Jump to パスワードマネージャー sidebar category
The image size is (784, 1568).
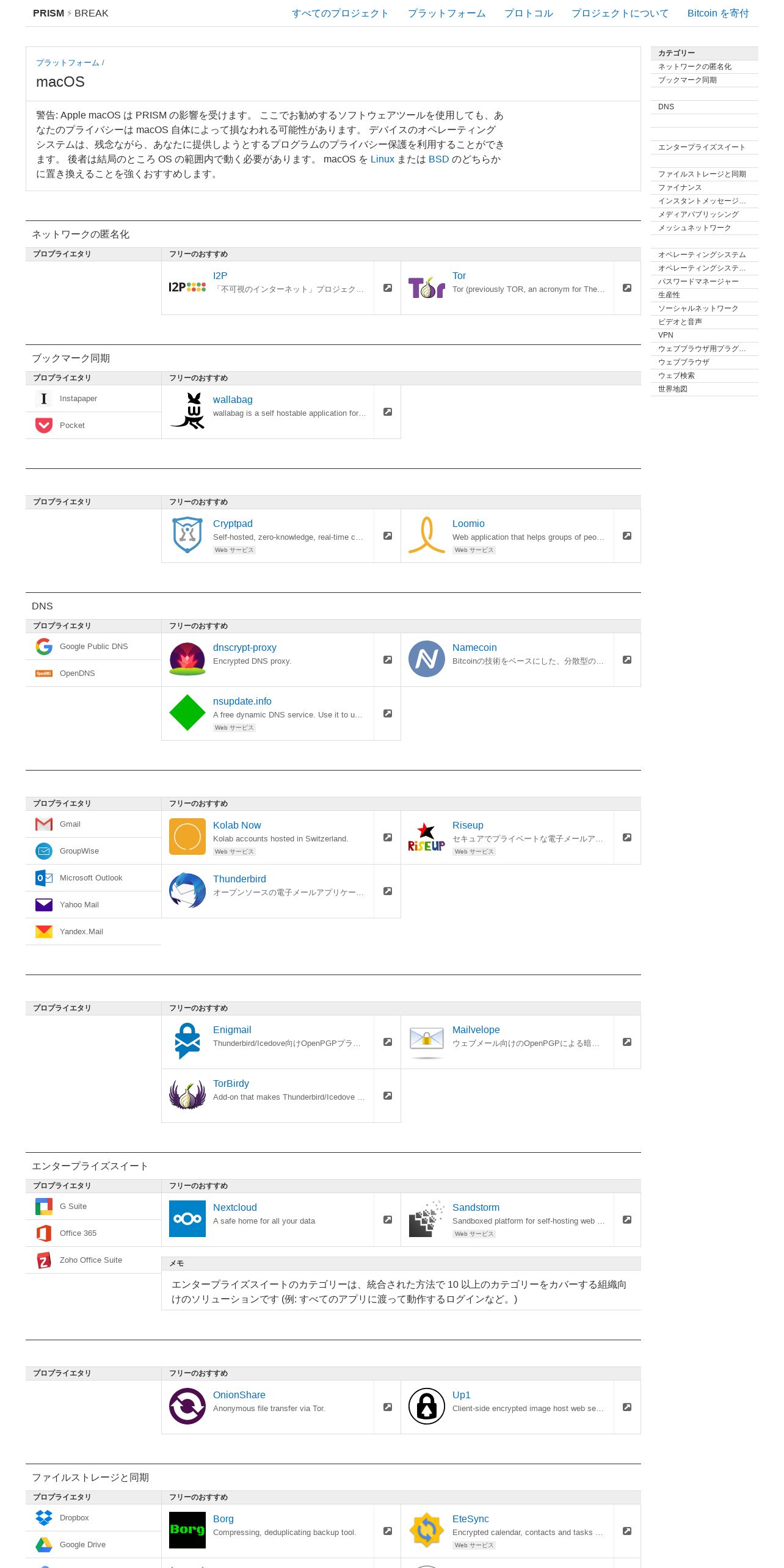(x=705, y=282)
